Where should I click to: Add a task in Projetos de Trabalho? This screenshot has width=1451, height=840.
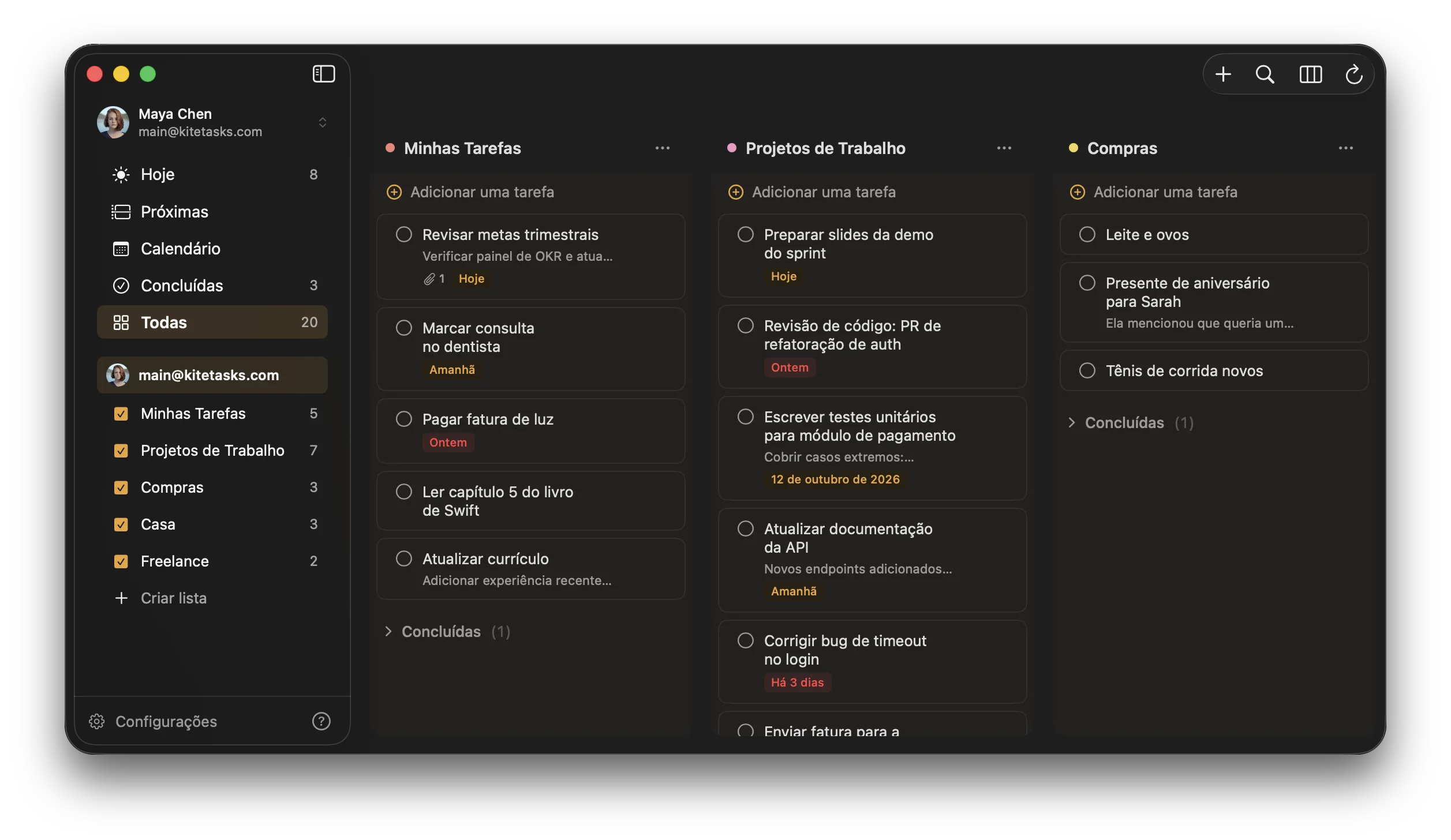coord(812,192)
